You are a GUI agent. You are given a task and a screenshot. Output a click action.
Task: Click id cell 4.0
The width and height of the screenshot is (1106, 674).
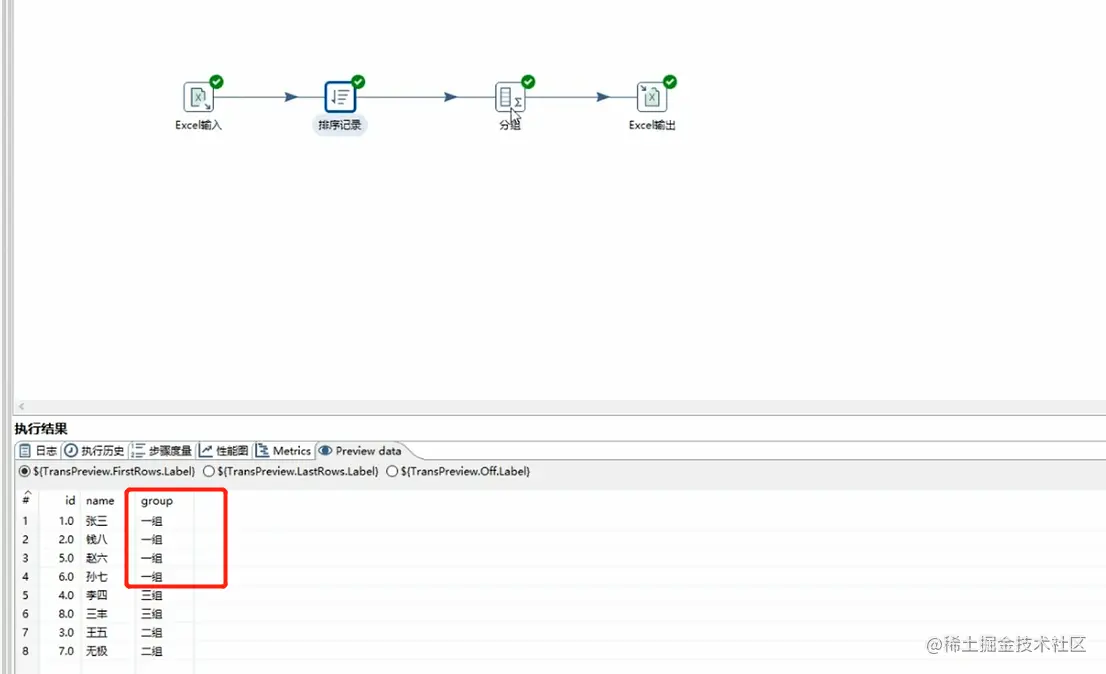click(x=66, y=595)
